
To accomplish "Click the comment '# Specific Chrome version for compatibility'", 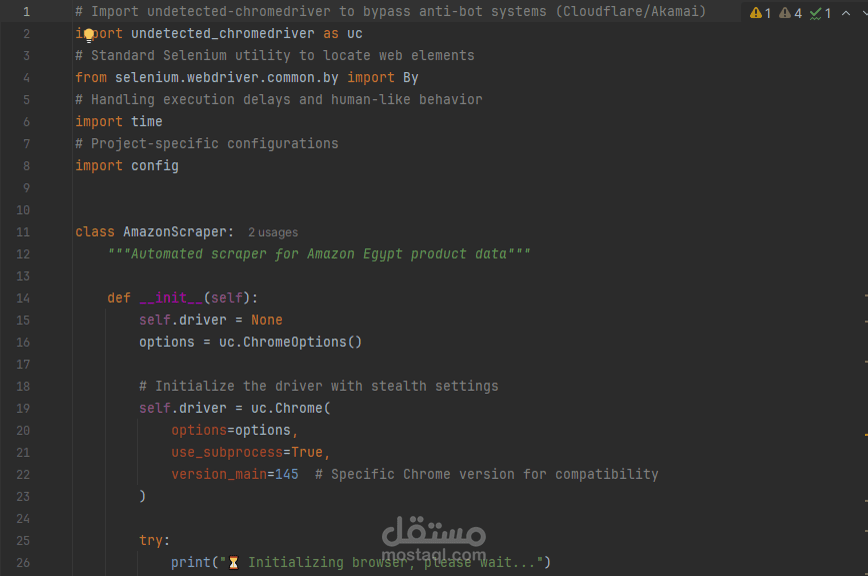I will (487, 474).
